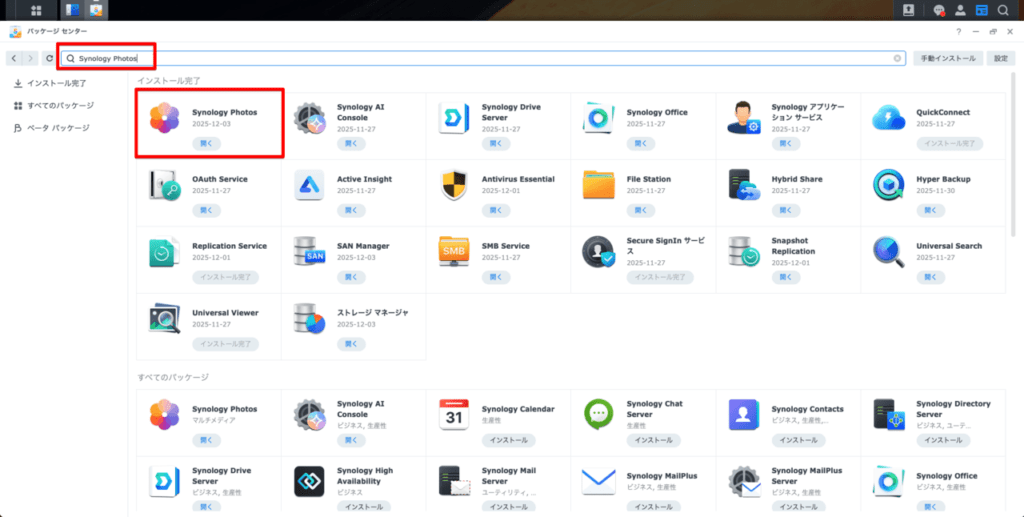1024x517 pixels.
Task: Select インストール完了 in the left sidebar
Action: (x=56, y=83)
